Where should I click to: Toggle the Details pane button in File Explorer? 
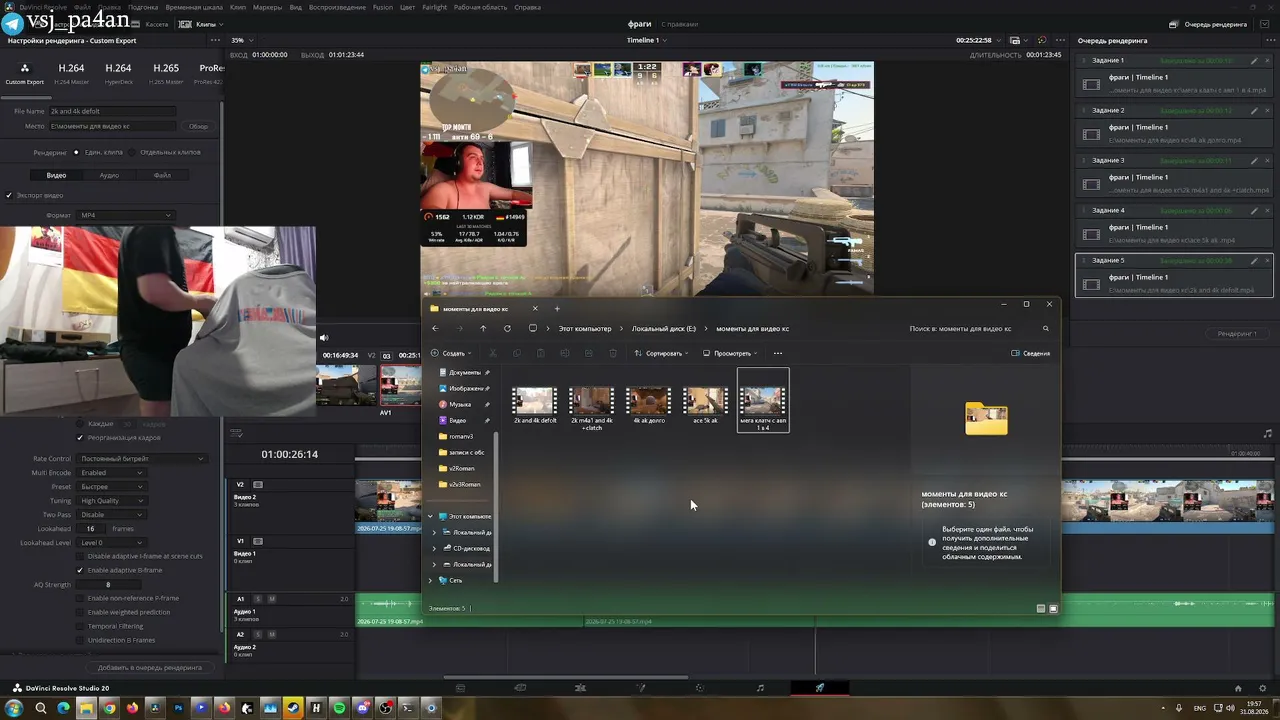1031,353
